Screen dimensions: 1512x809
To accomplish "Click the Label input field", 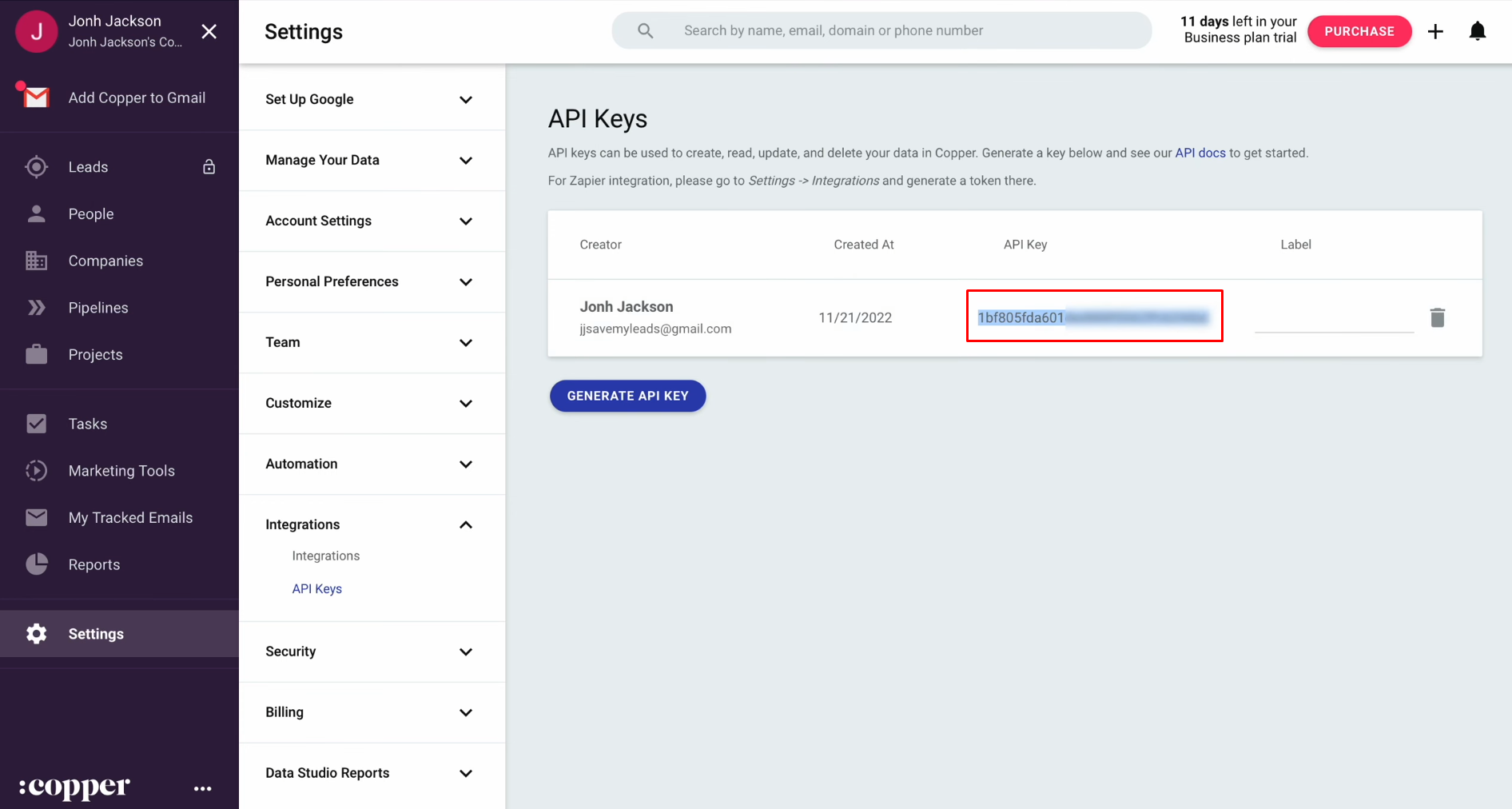I will [1334, 317].
